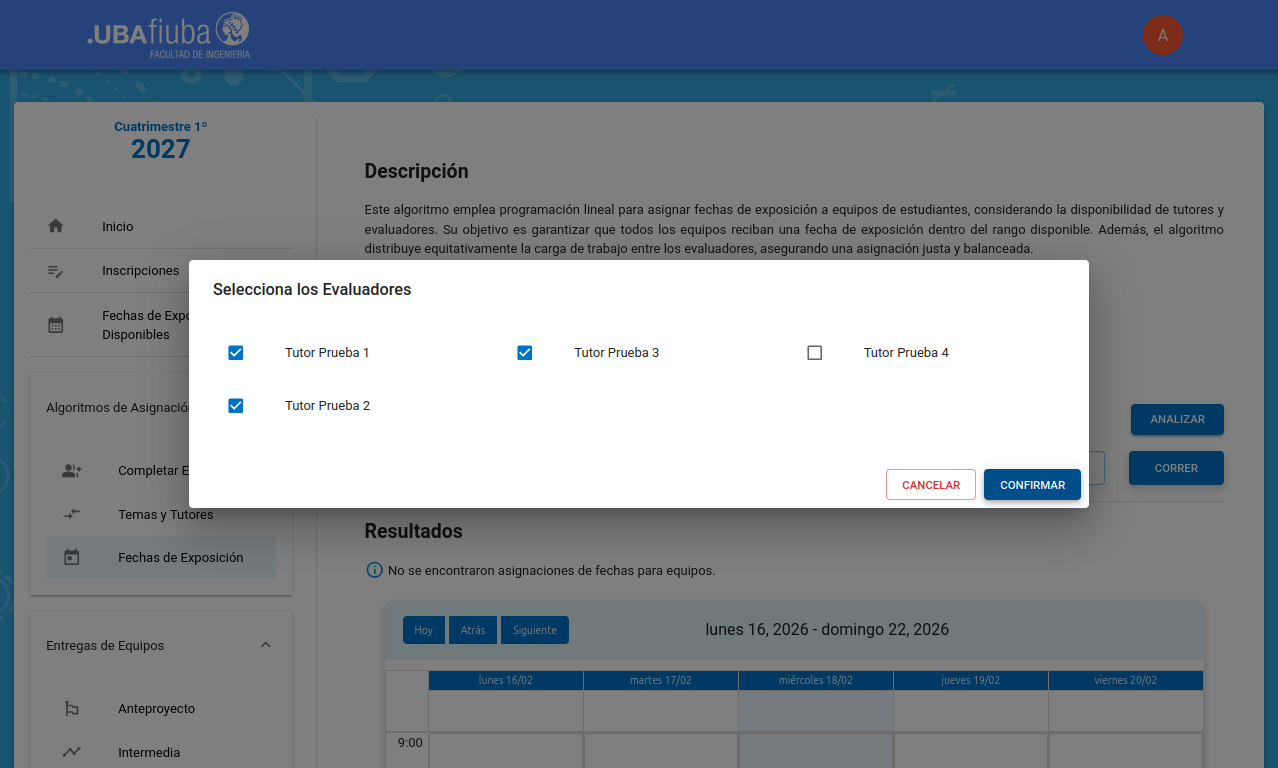
Task: Click the Fechas de Exposición calendar icon
Action: [x=72, y=558]
